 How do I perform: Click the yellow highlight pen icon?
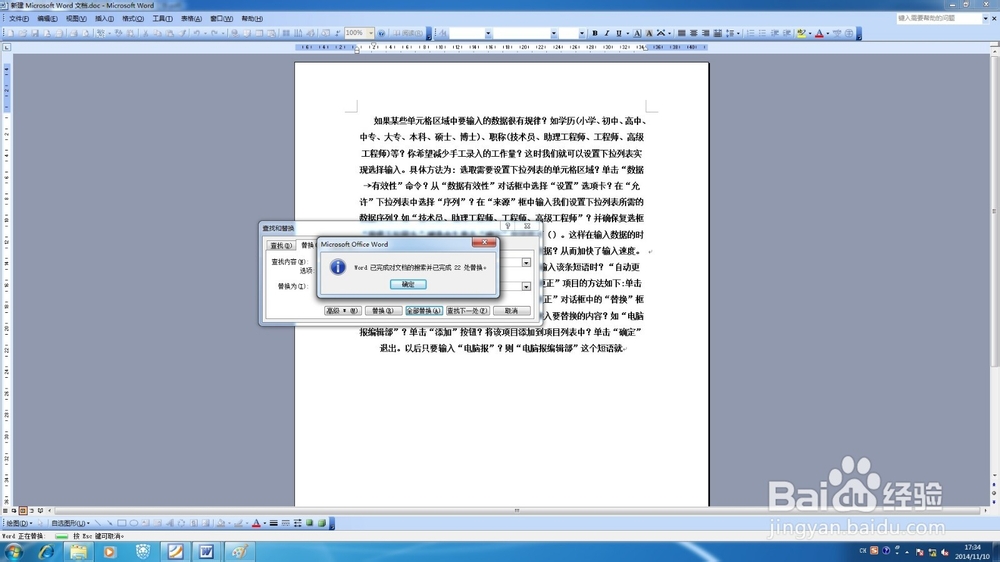(x=801, y=33)
